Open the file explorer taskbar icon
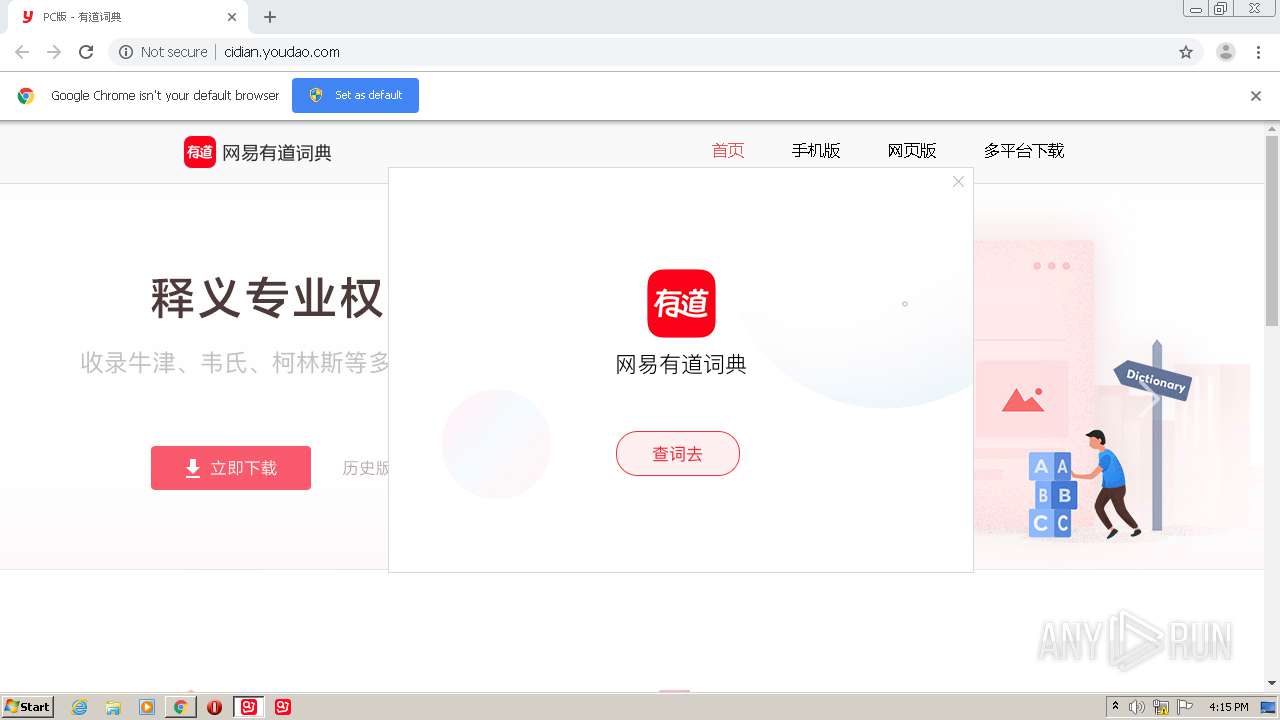The width and height of the screenshot is (1280, 720). [113, 707]
